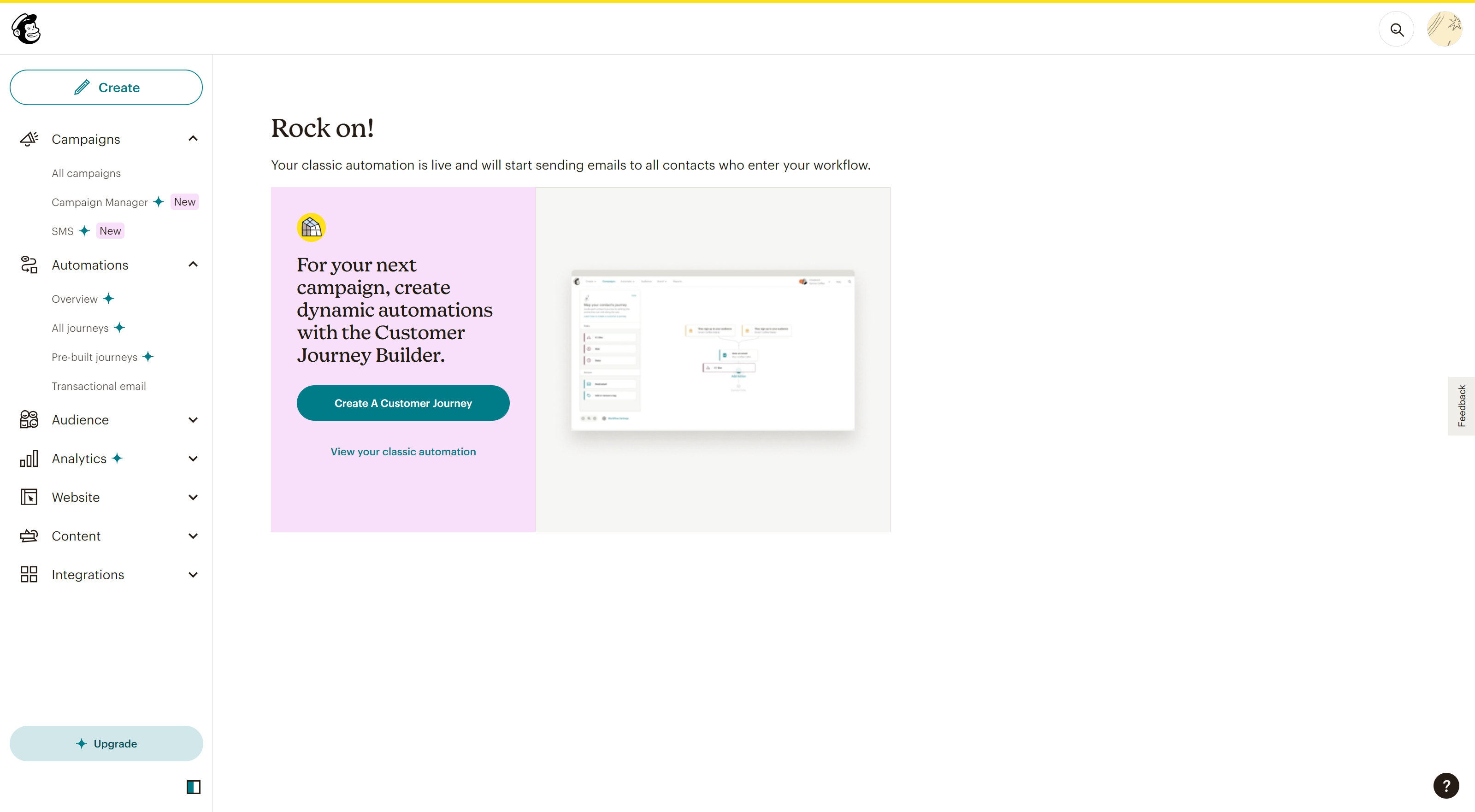Open All campaigns menu item
This screenshot has width=1475, height=812.
[x=86, y=173]
